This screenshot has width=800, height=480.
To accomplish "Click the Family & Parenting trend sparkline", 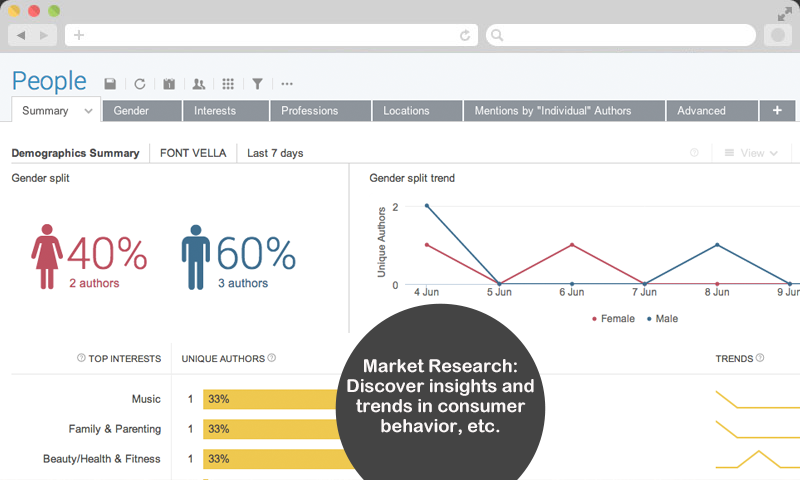I will pyautogui.click(x=758, y=430).
